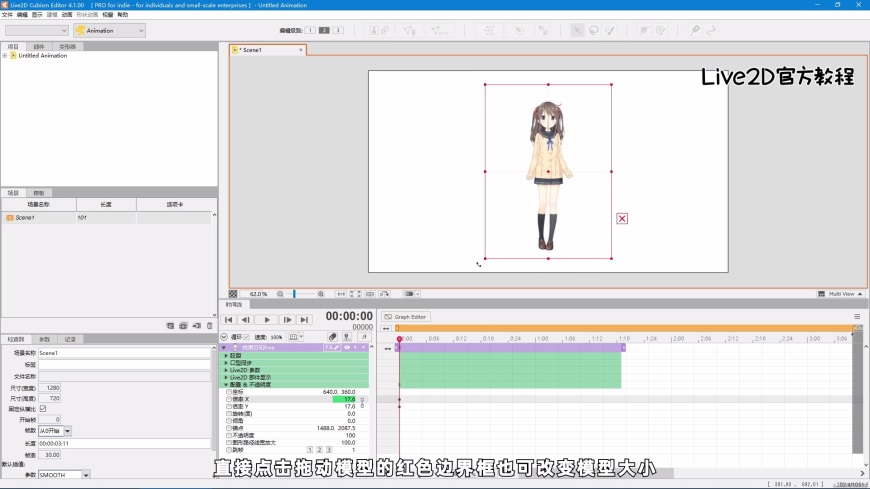The width and height of the screenshot is (870, 489).
Task: Click the zoom out magnifier icon
Action: pos(280,294)
